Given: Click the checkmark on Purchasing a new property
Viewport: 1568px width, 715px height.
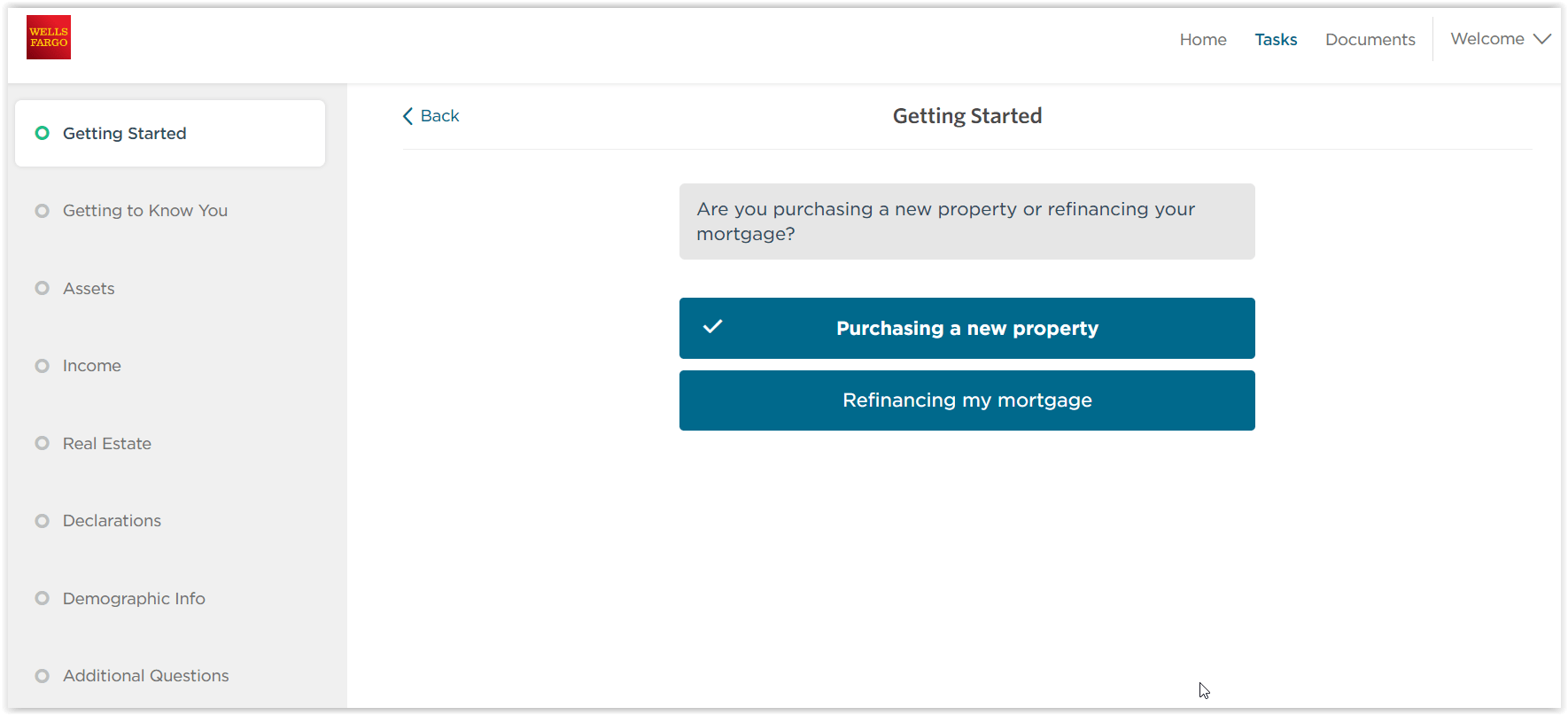Looking at the screenshot, I should pyautogui.click(x=712, y=328).
